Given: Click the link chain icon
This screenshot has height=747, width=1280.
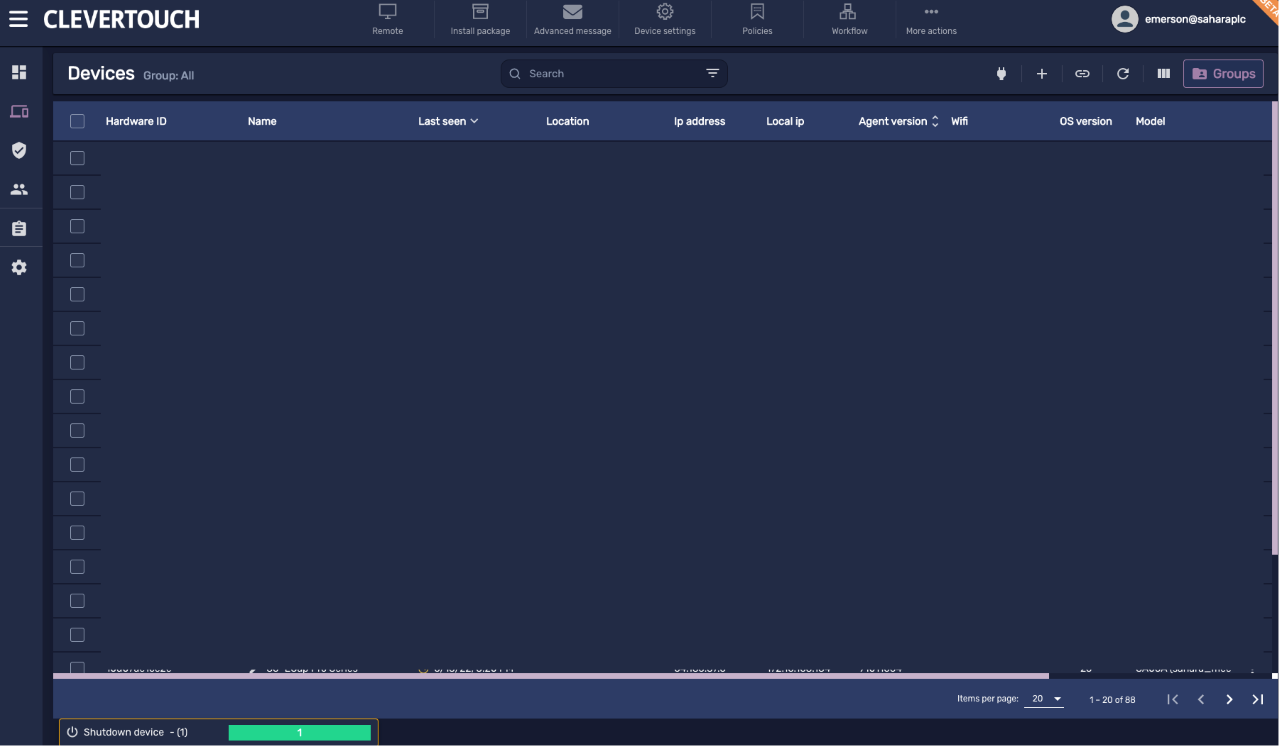Looking at the screenshot, I should [x=1082, y=73].
